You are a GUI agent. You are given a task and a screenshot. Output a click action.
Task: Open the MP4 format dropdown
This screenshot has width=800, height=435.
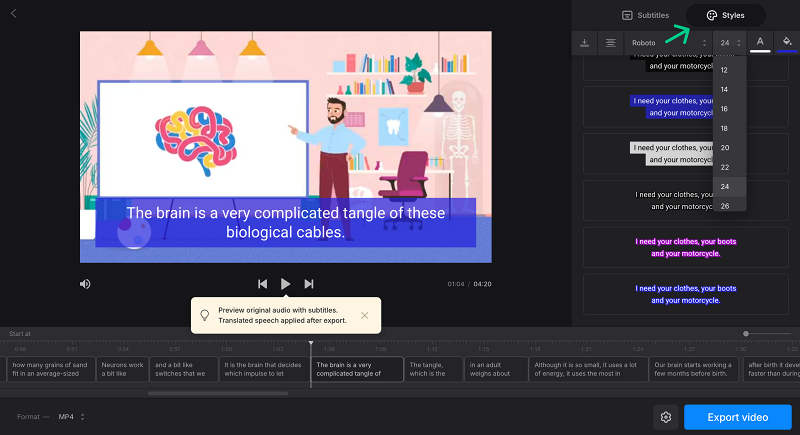click(x=71, y=417)
